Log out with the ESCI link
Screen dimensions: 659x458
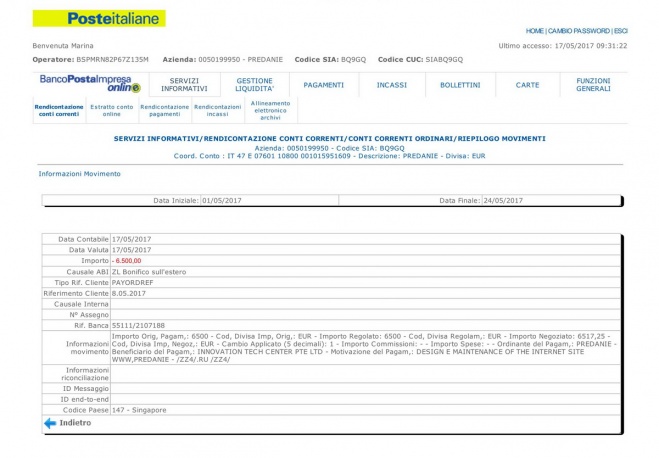click(x=620, y=31)
